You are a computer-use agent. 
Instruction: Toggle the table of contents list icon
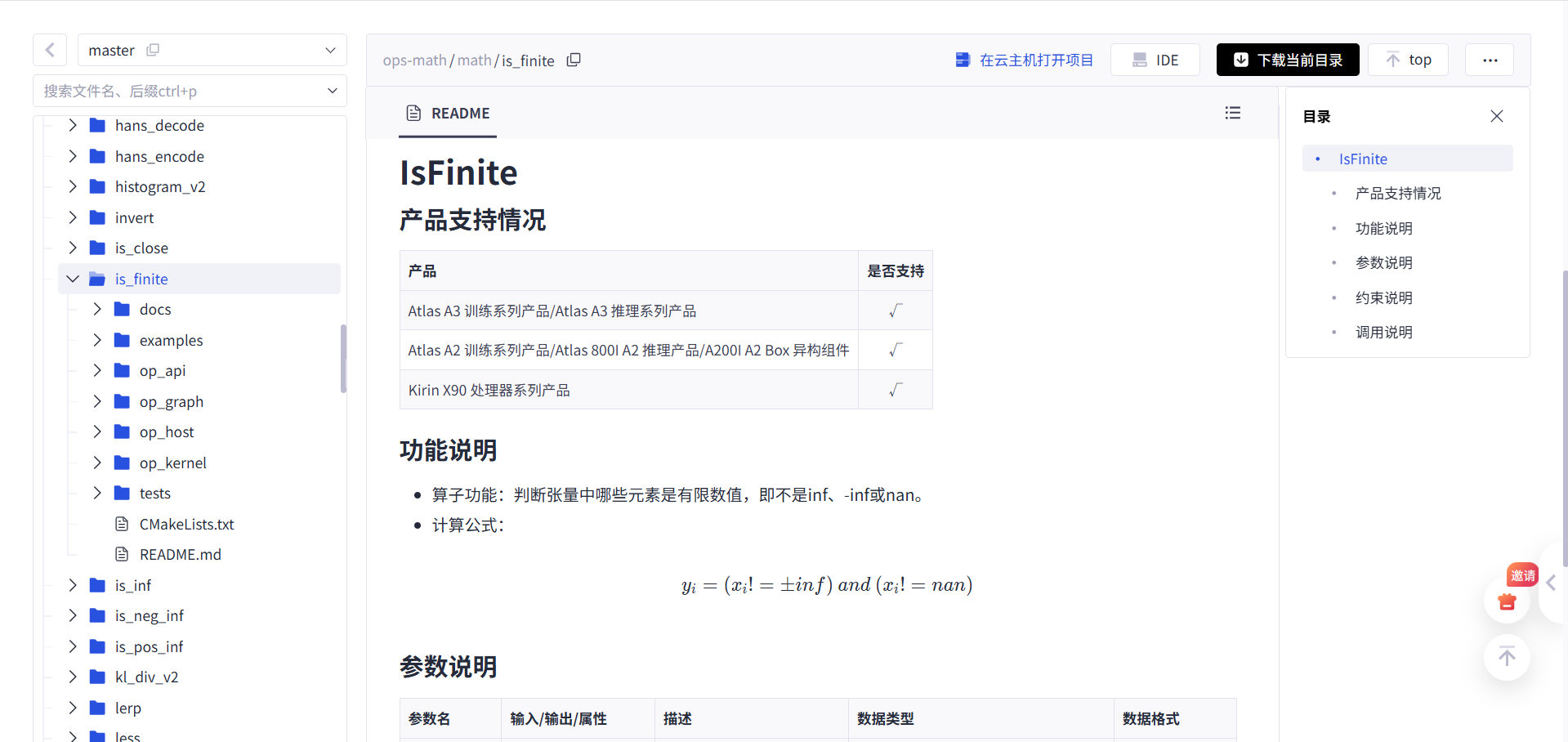point(1233,113)
